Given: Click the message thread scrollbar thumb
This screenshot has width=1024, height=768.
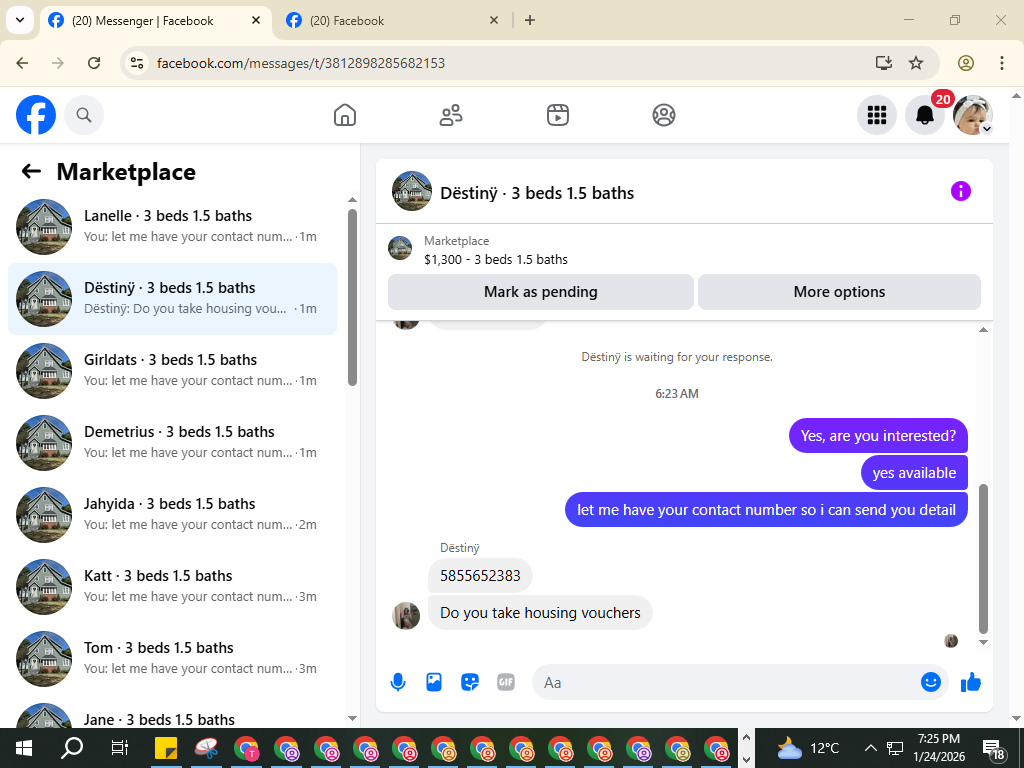Looking at the screenshot, I should (984, 558).
